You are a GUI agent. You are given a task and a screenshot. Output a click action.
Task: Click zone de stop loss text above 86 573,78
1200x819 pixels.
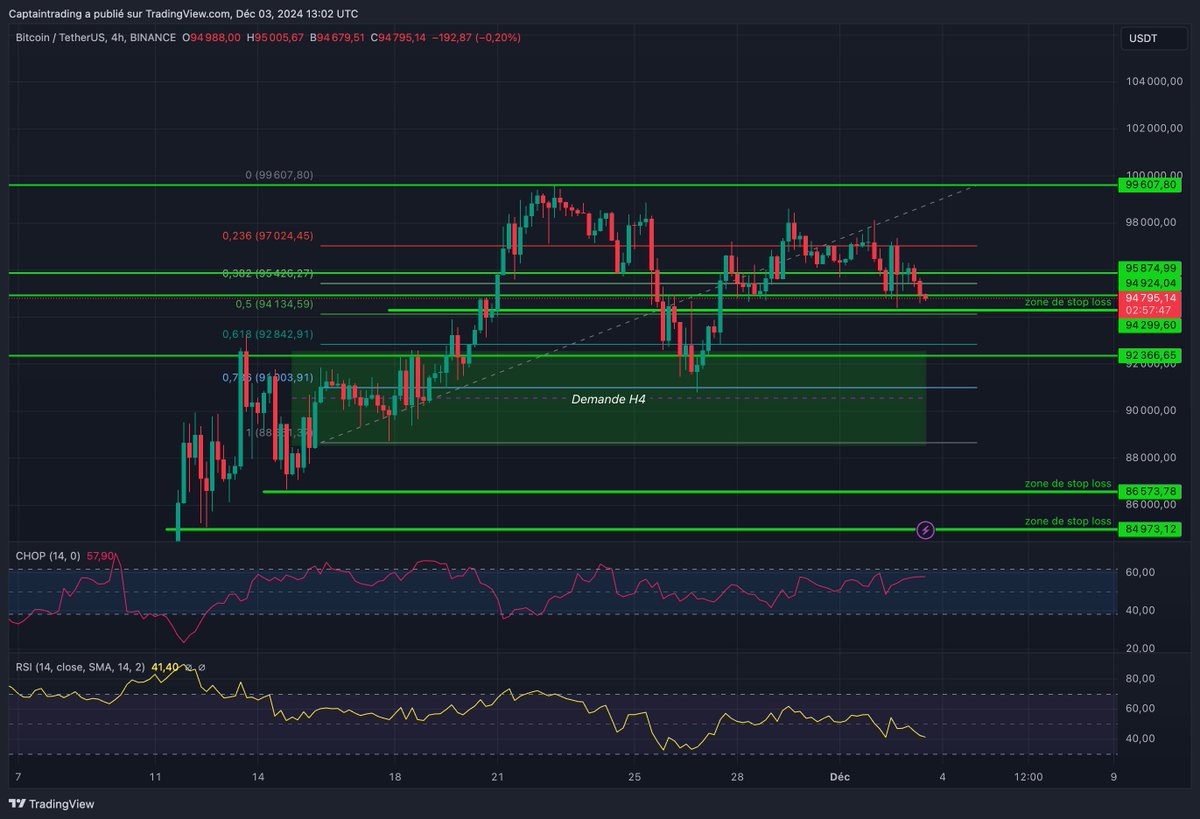pos(1068,483)
